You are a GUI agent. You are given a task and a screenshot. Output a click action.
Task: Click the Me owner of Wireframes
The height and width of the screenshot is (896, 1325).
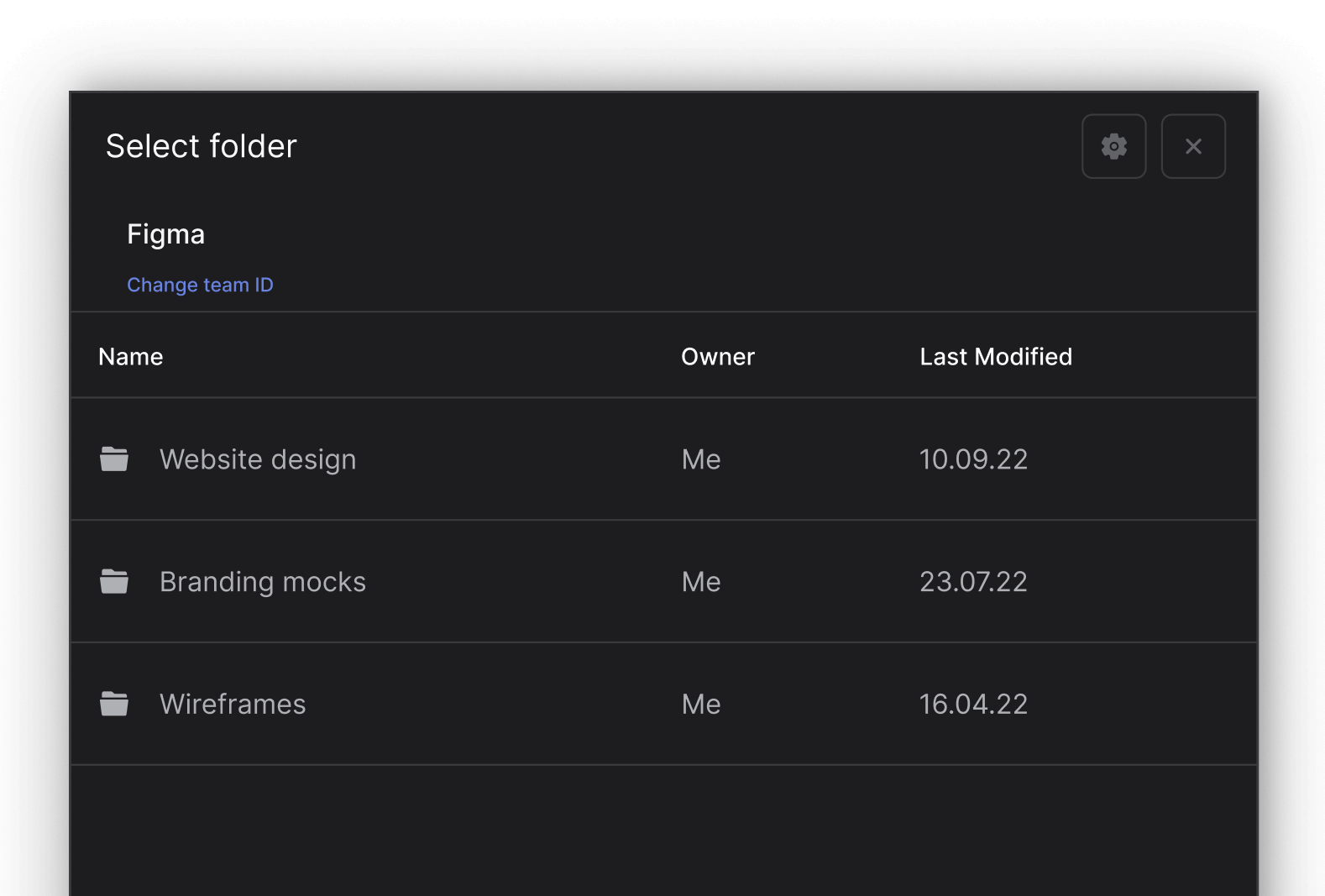point(700,704)
